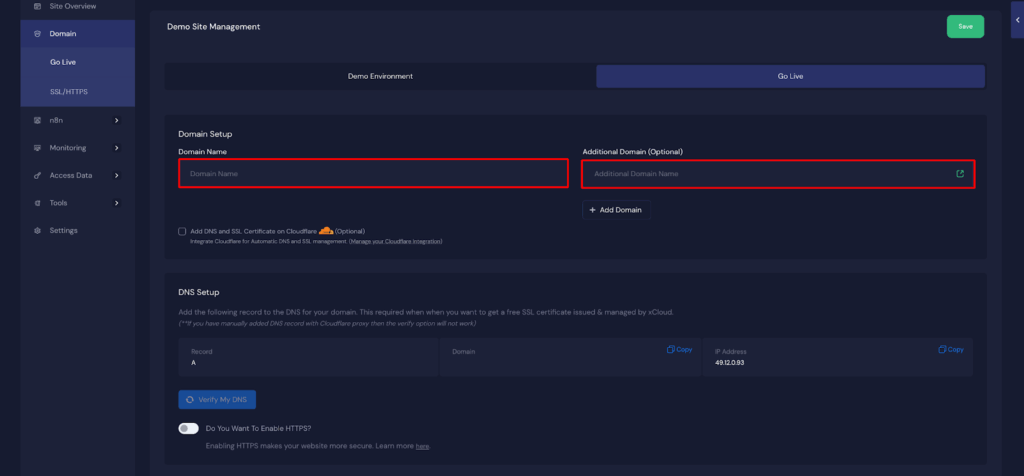This screenshot has width=1024, height=476.
Task: Click the Verify My DNS button
Action: [217, 400]
